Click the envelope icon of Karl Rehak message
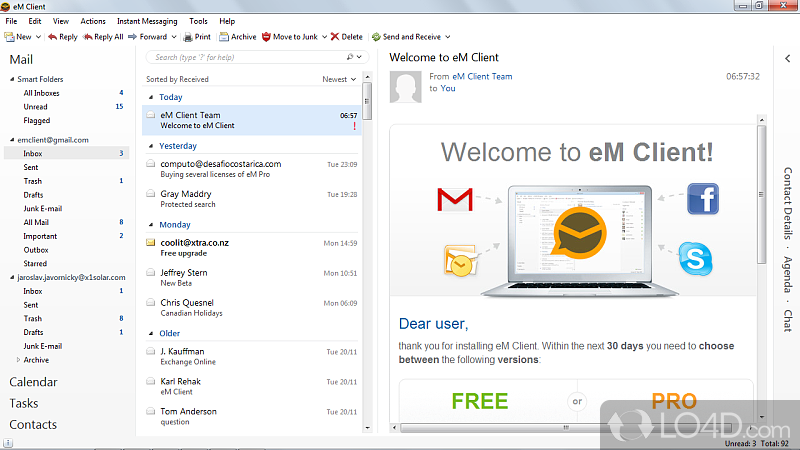The height and width of the screenshot is (450, 800). (151, 381)
